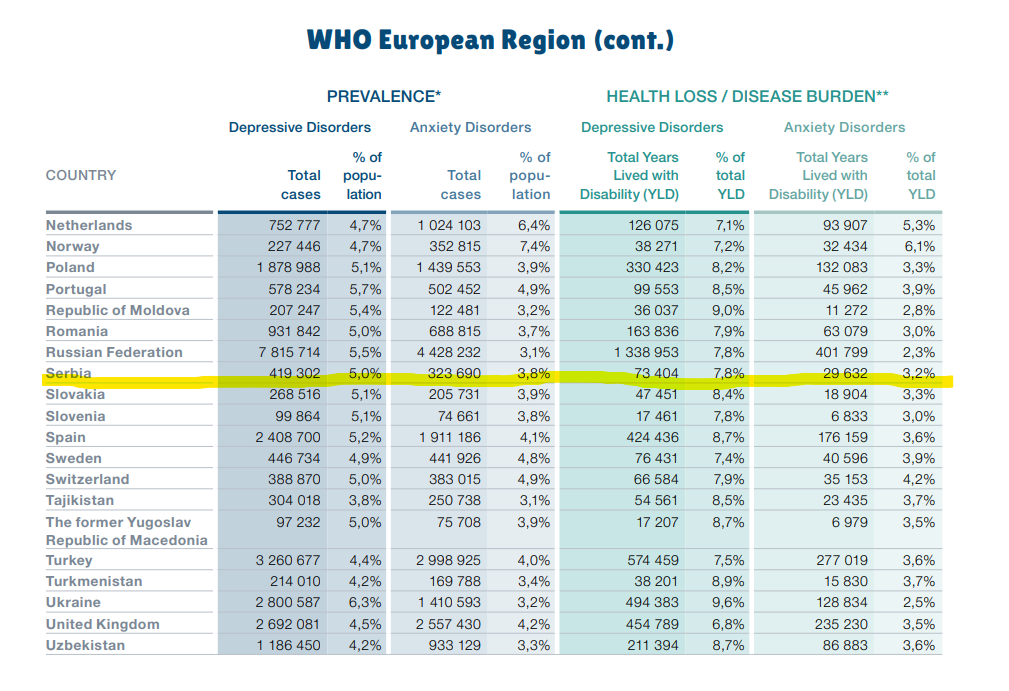Select Sweden's 441 926 anxiety cases cell
Viewport: 1009px width, 691px height.
[x=454, y=459]
